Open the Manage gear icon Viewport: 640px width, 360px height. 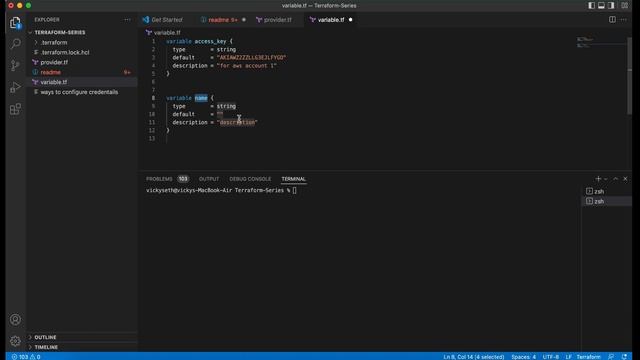pos(16,341)
